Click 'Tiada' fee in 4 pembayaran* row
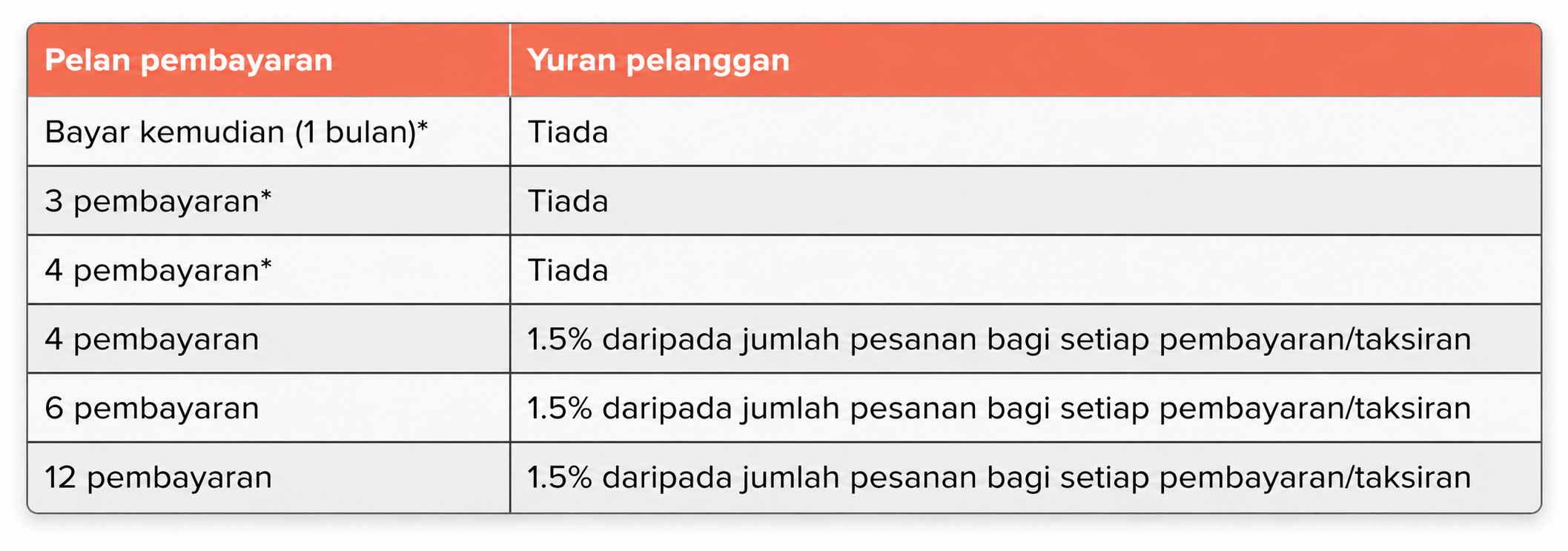The image size is (1568, 551). pos(568,270)
